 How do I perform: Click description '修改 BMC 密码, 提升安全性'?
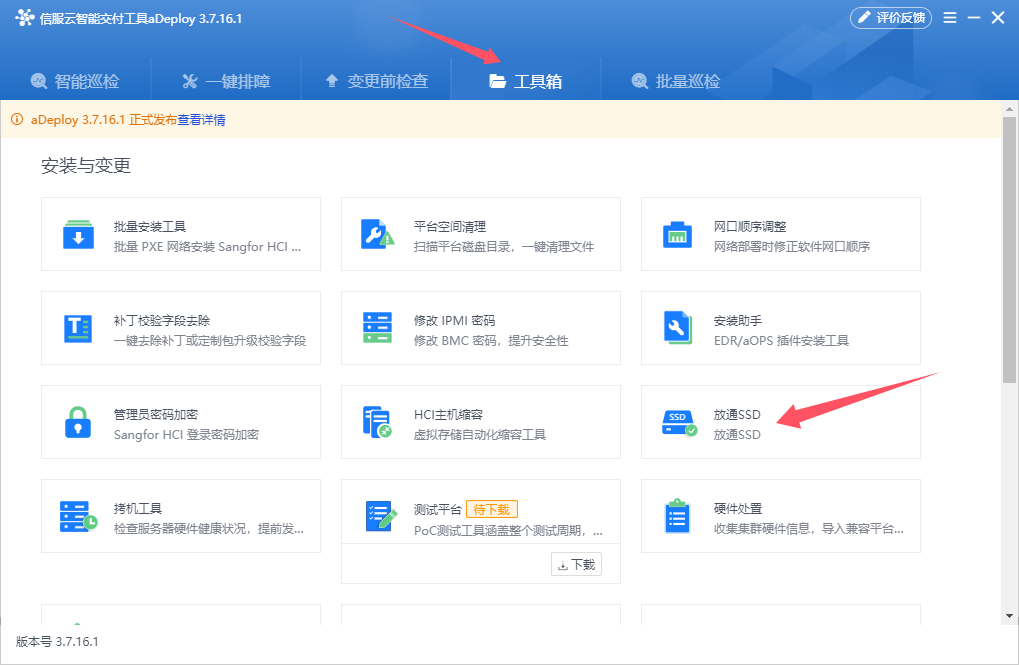click(x=491, y=341)
